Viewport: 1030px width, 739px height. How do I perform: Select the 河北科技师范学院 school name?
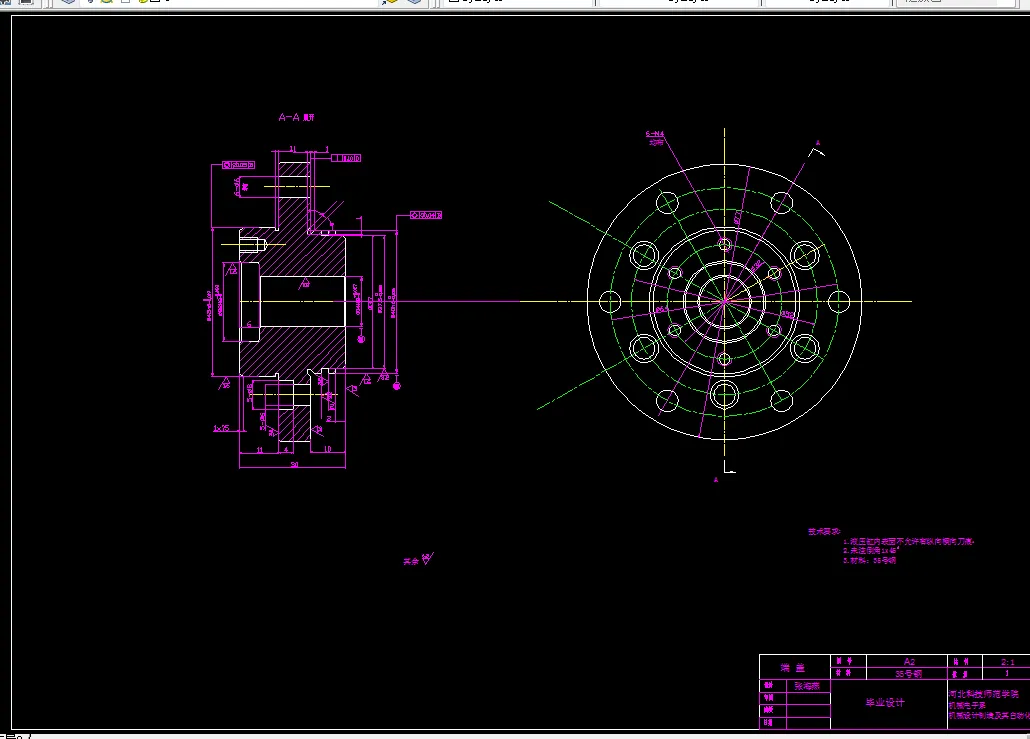click(x=983, y=694)
